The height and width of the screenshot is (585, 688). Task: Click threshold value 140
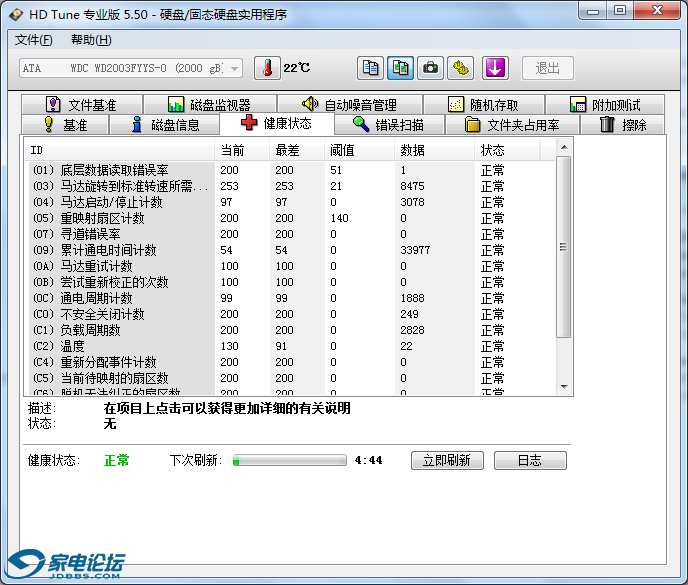click(x=339, y=218)
